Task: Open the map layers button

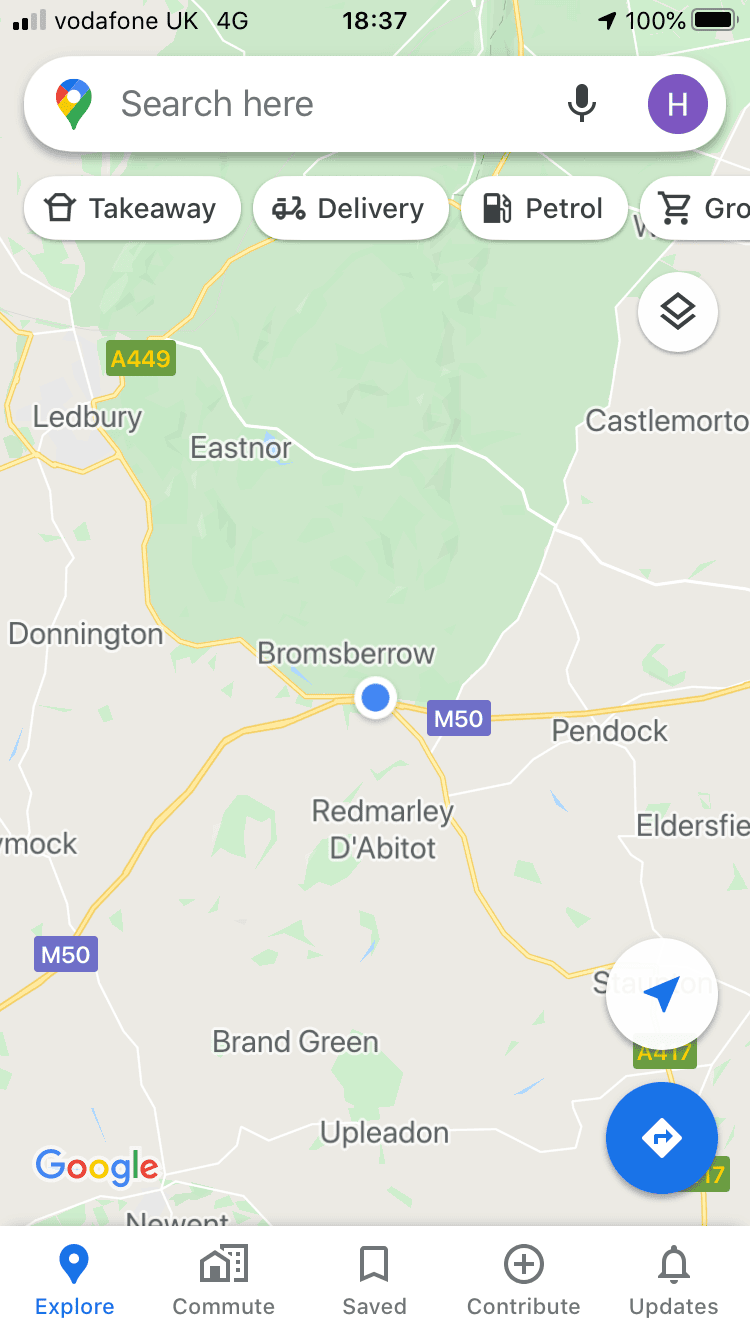Action: (x=677, y=312)
